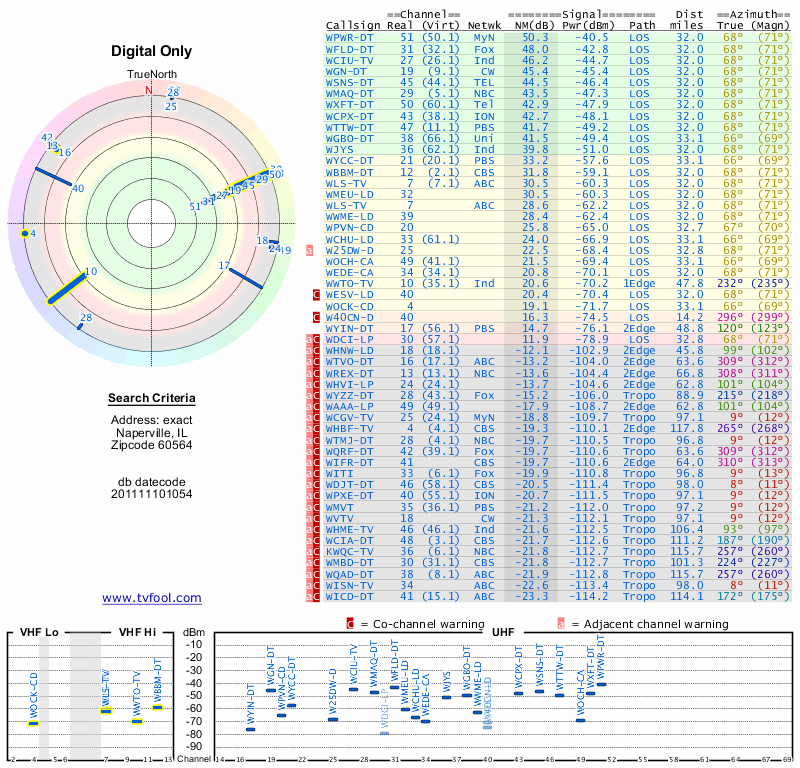Open the www.tvfool.com link

tap(152, 598)
